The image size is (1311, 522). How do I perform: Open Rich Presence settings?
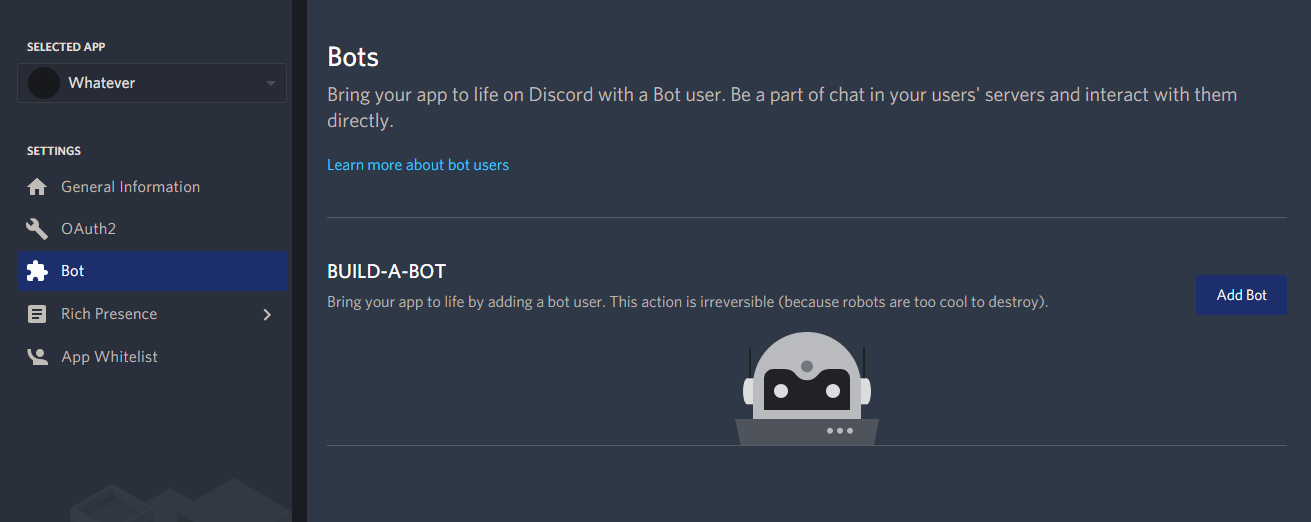point(109,314)
